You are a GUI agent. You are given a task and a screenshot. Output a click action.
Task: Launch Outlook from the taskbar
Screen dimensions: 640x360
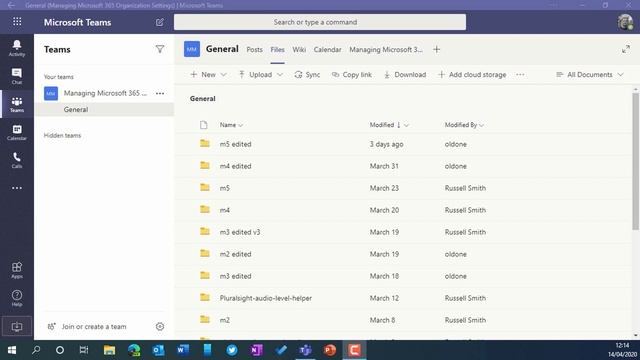click(x=158, y=350)
